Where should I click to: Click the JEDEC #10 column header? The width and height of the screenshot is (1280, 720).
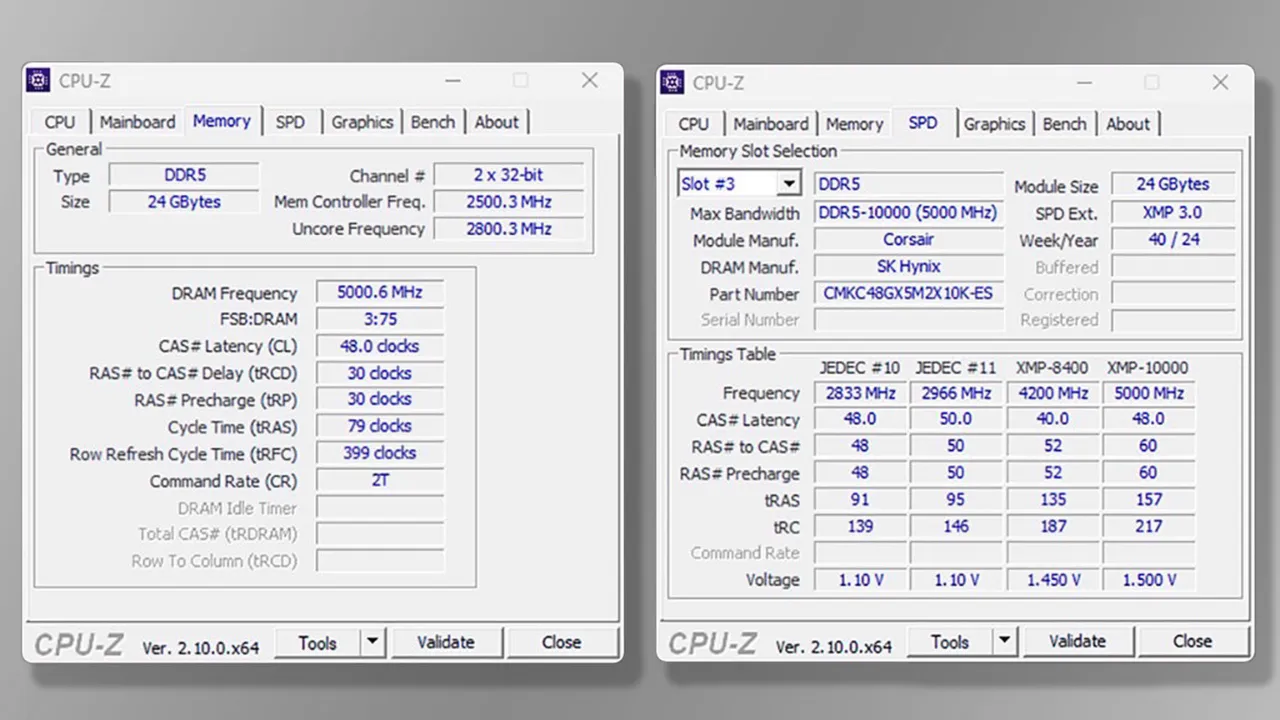tap(860, 367)
